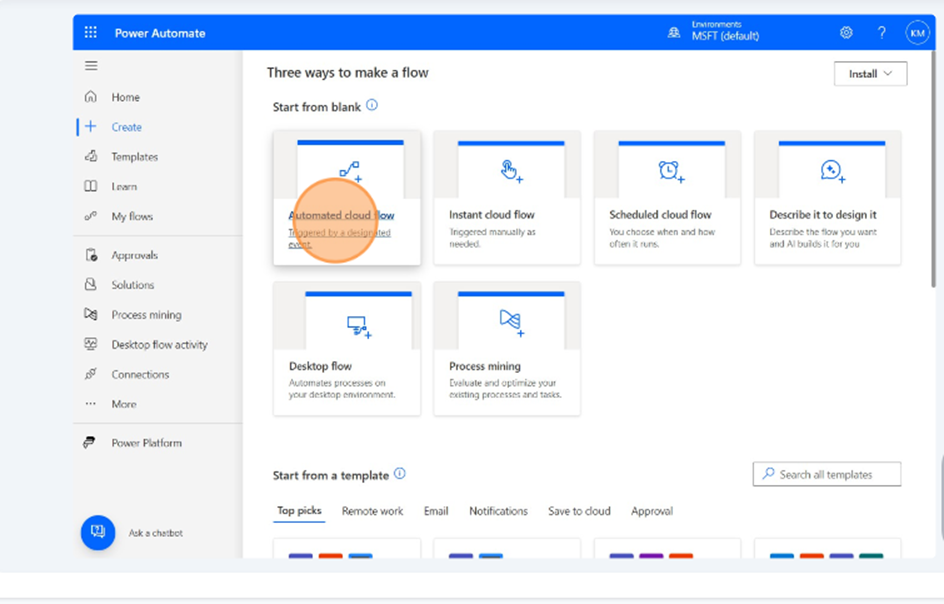Click the Automates processes on your desktop text
The width and height of the screenshot is (944, 604).
[x=342, y=388]
